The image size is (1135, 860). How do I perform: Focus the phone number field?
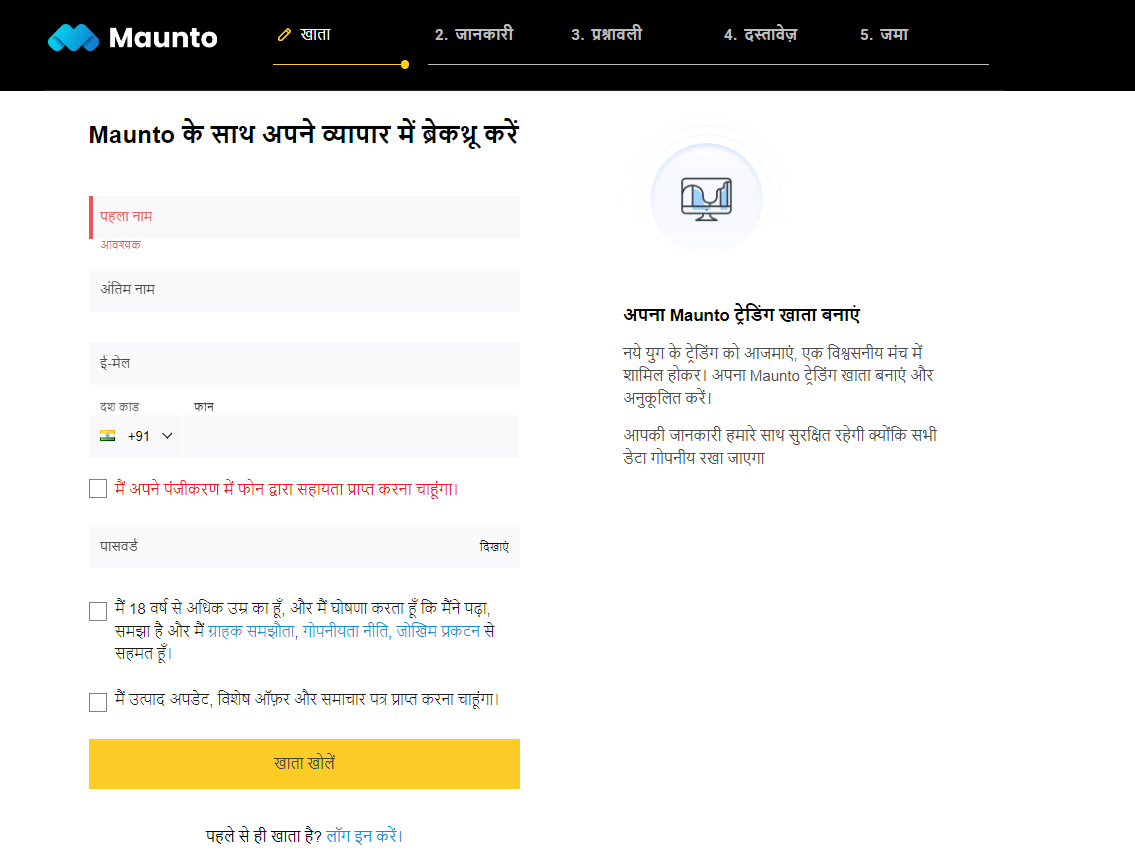pyautogui.click(x=352, y=437)
